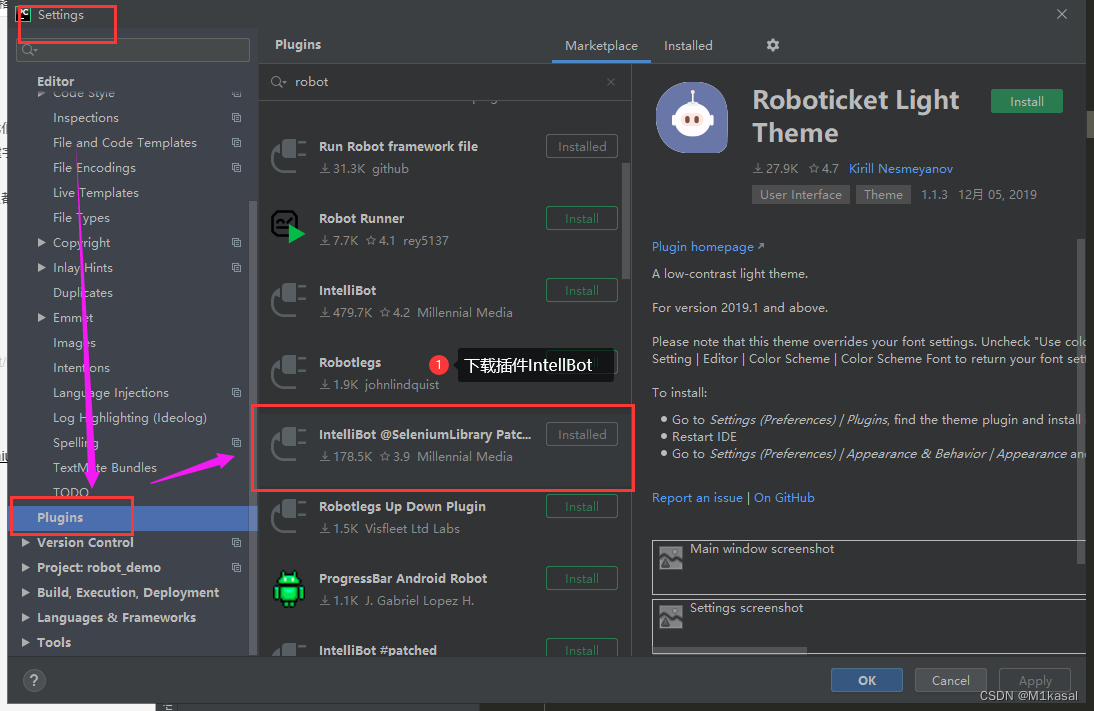The image size is (1094, 711).
Task: Click the Settings screenshot image placeholder
Action: tap(670, 616)
